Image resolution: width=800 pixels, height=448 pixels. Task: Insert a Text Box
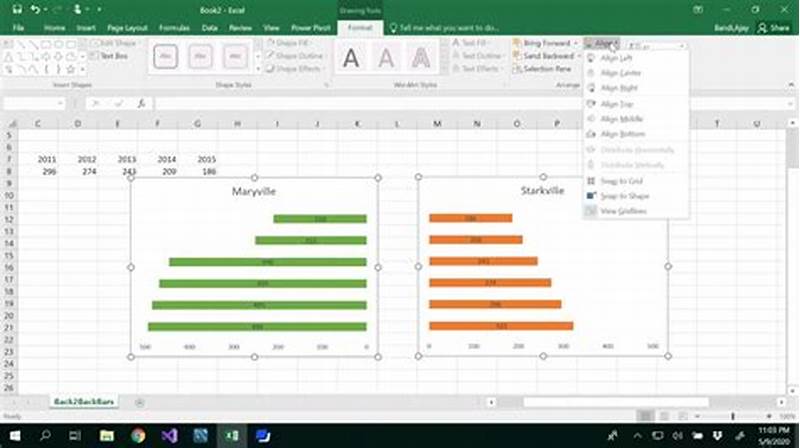click(x=109, y=56)
